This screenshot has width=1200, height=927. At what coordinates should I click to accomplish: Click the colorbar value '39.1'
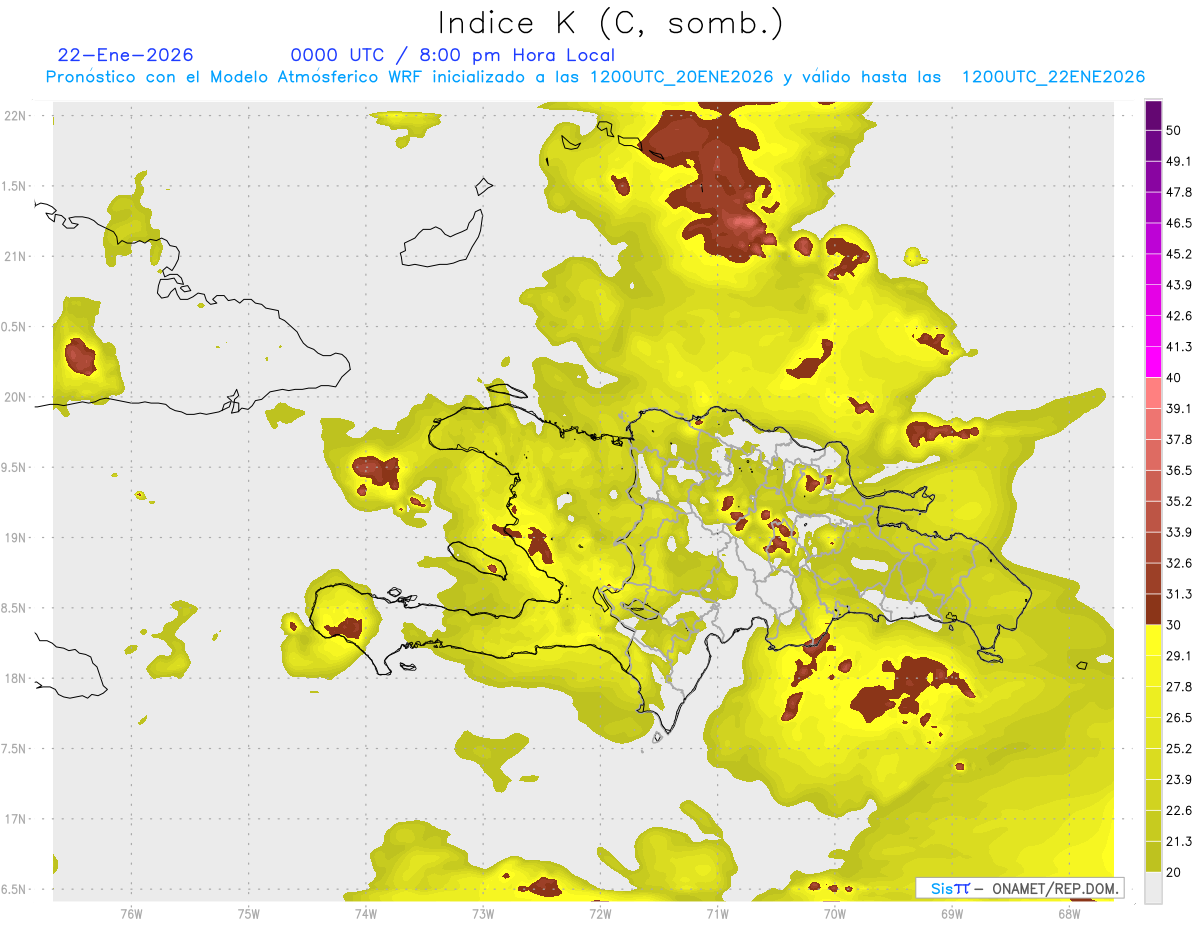(x=1178, y=408)
